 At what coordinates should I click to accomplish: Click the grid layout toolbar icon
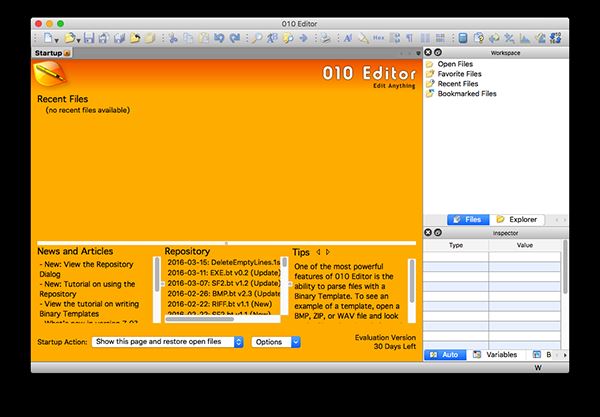440,38
